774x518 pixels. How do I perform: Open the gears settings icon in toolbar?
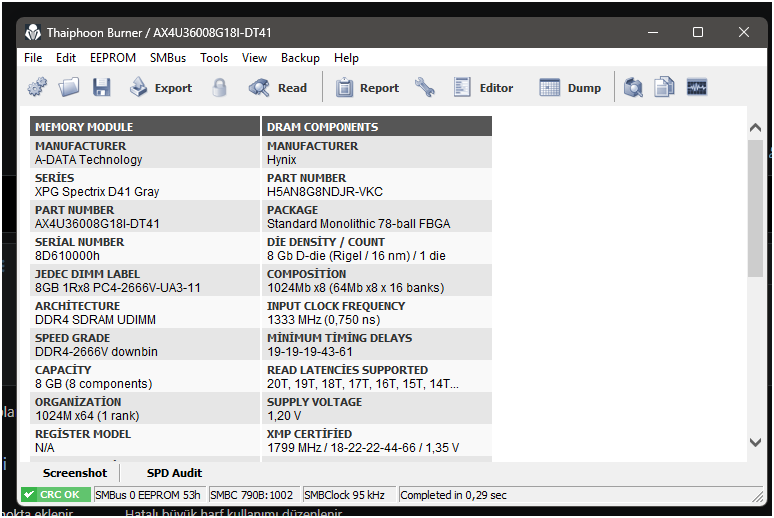[x=37, y=87]
